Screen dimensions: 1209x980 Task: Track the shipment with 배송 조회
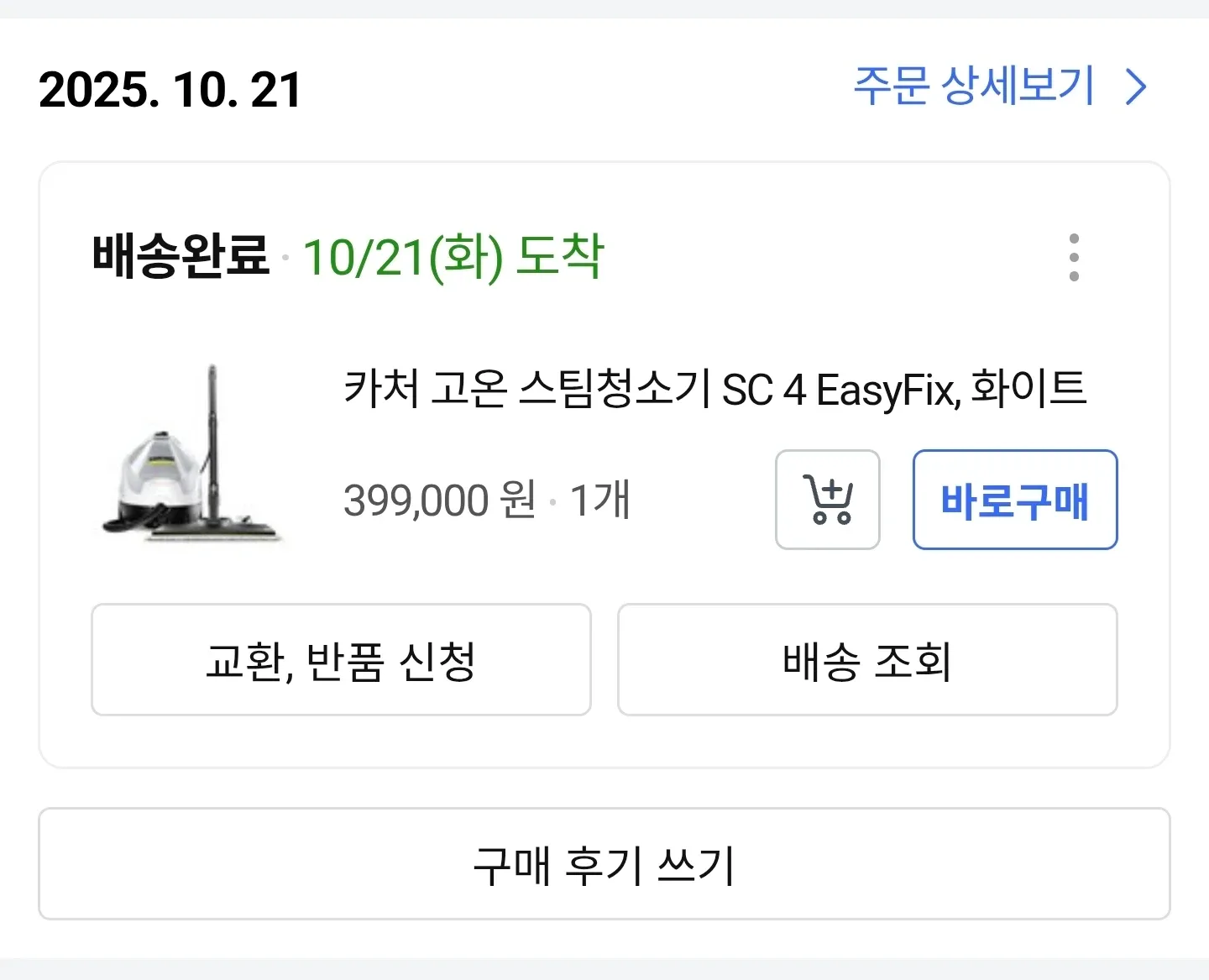(x=866, y=659)
